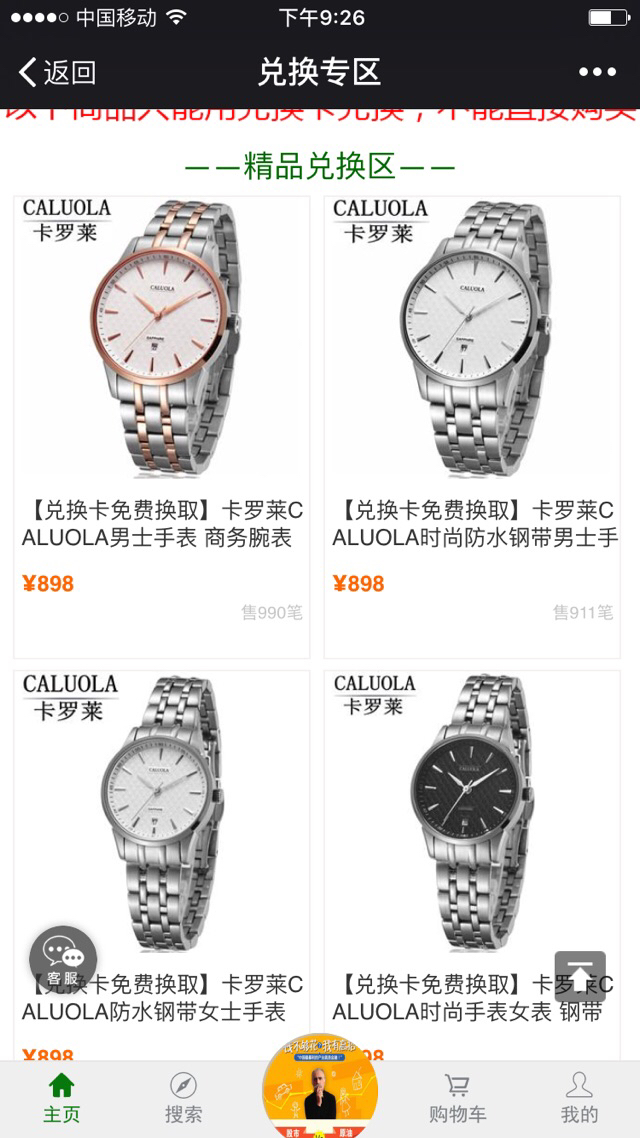The image size is (640, 1138).
Task: Open the silver men's steel-band watch image
Action: pos(472,338)
